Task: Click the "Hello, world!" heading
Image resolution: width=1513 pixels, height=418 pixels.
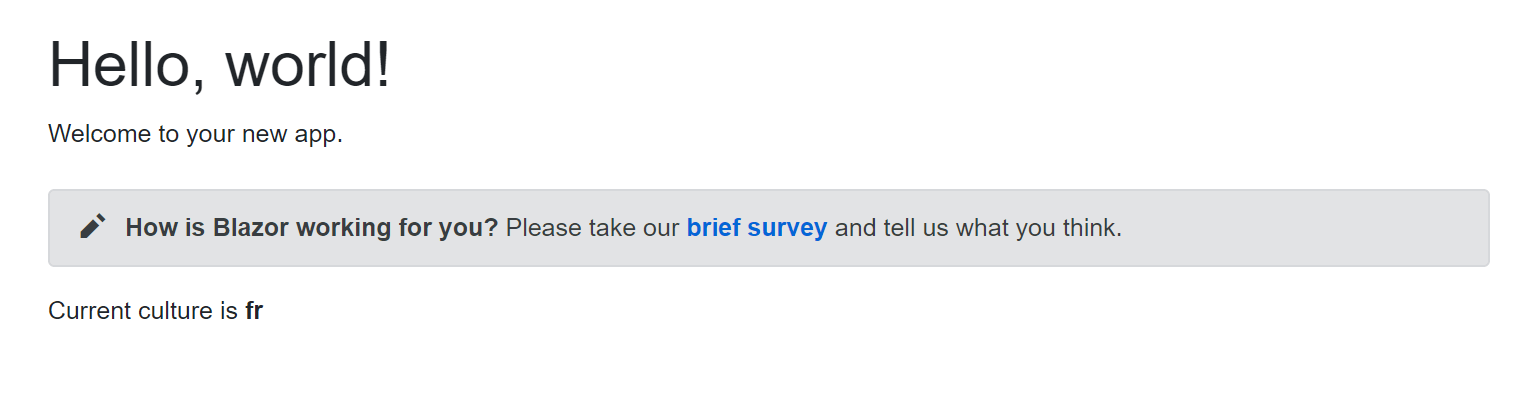Action: [220, 65]
